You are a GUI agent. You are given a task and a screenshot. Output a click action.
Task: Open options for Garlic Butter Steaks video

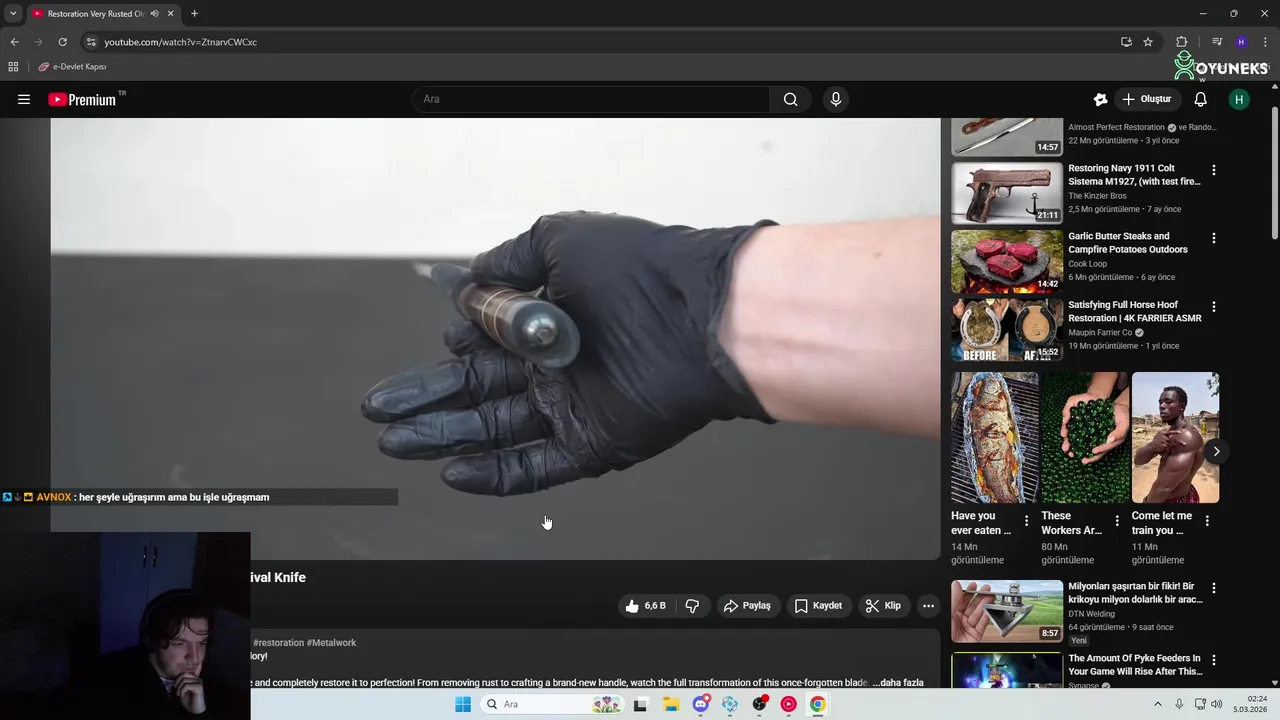click(1214, 238)
